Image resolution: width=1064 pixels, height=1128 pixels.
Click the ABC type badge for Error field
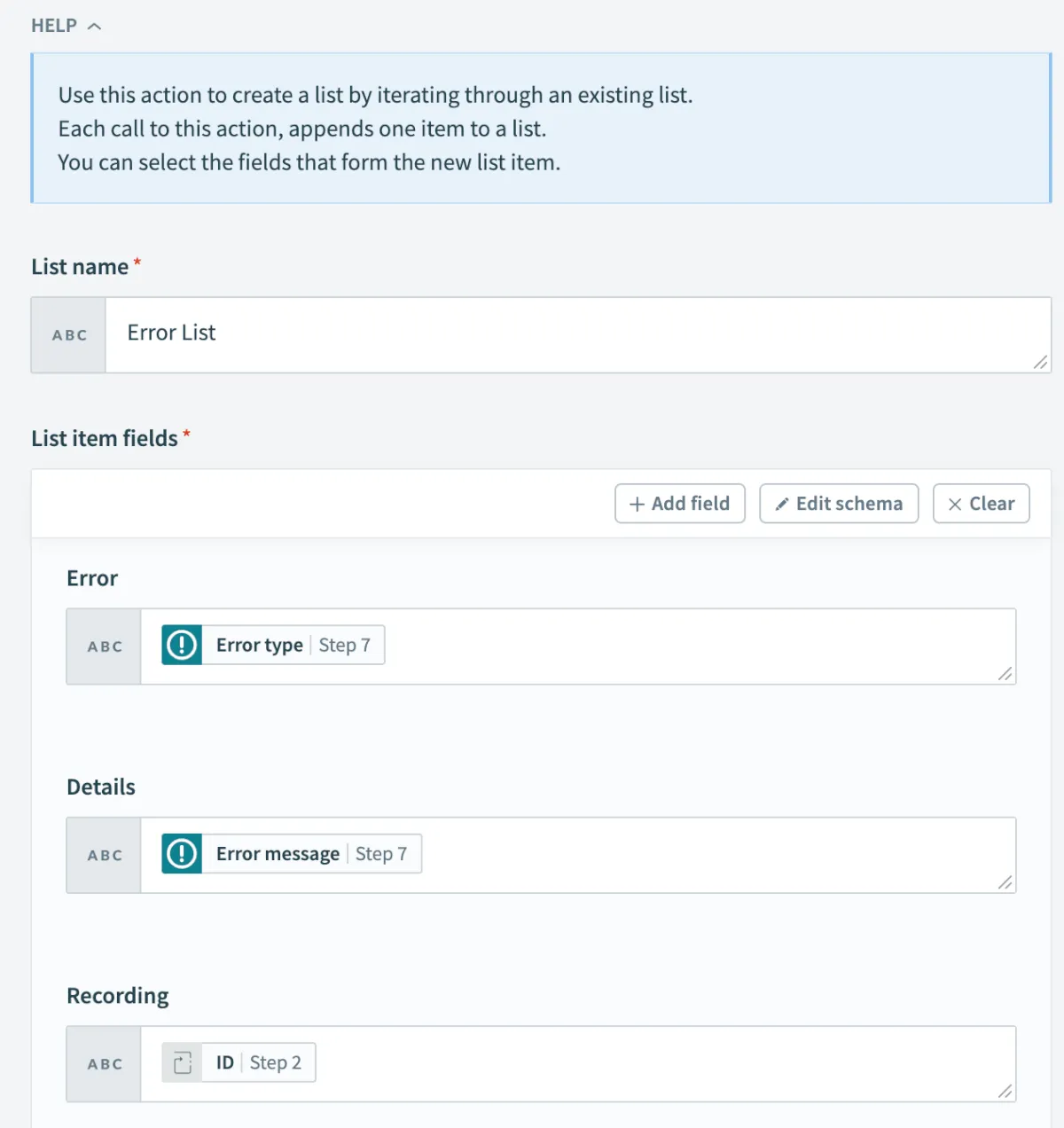point(105,646)
